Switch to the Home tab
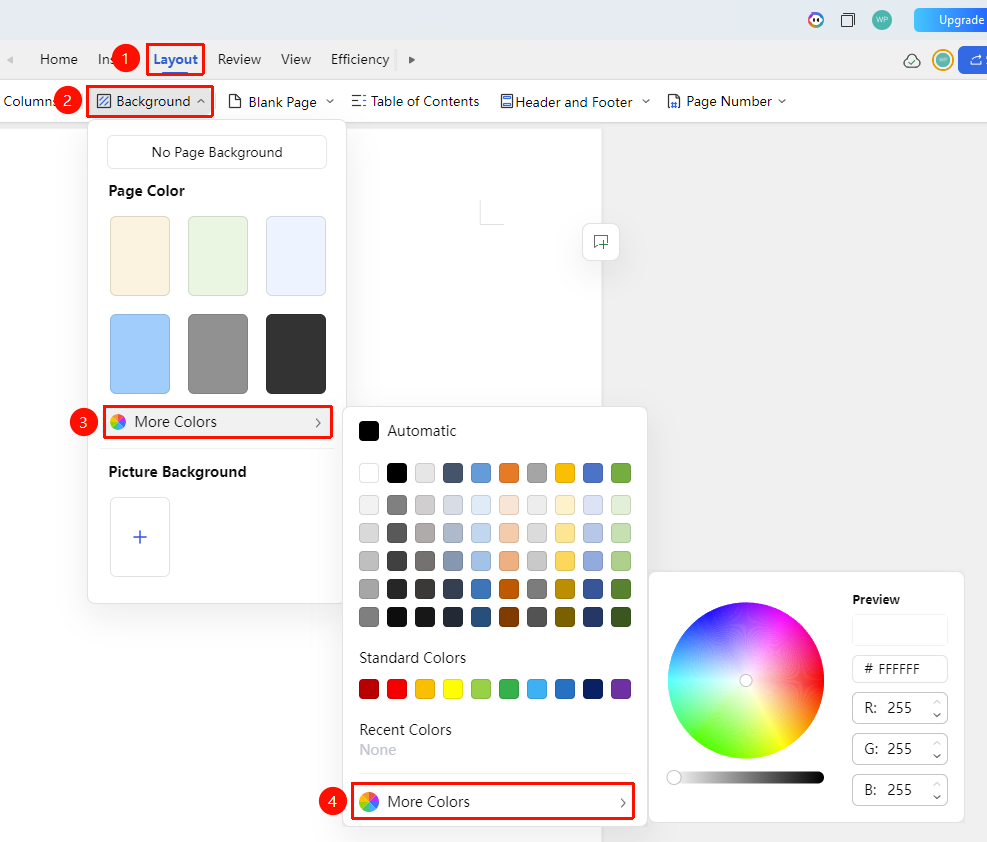 (x=59, y=59)
